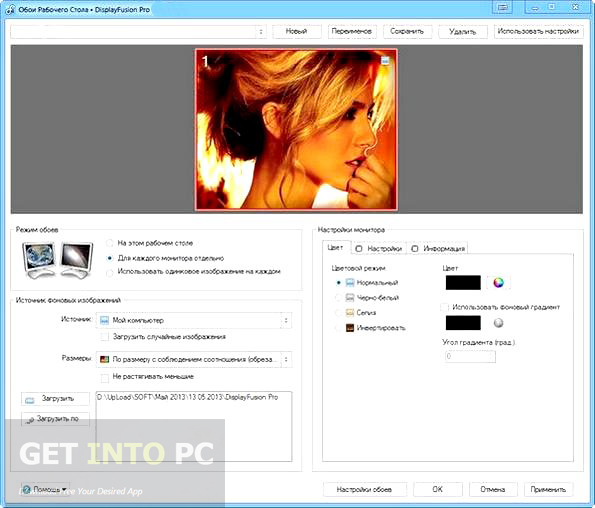This screenshot has height=508, width=595.
Task: Expand the Помощь menu button
Action: (46, 489)
